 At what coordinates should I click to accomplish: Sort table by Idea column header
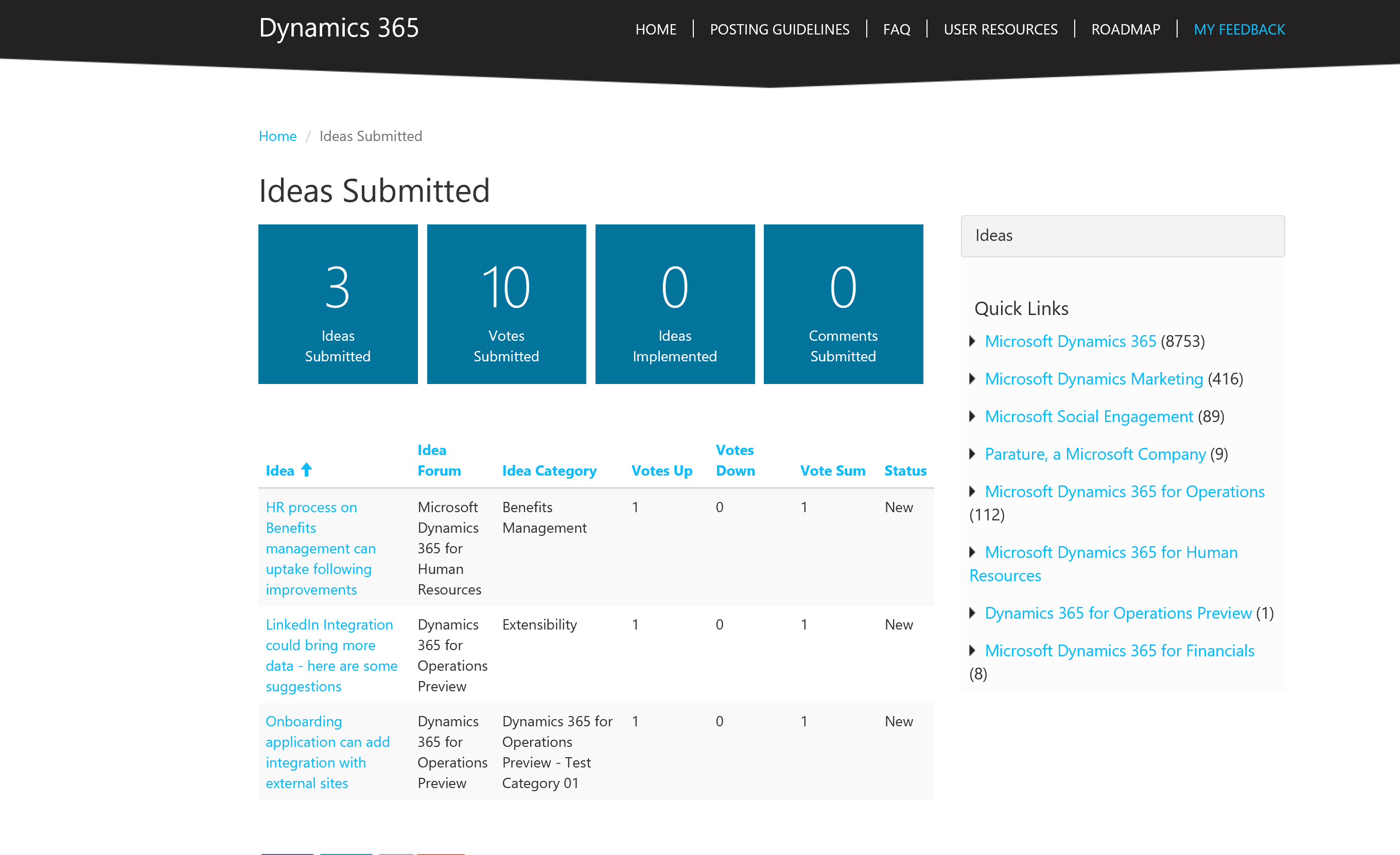[x=280, y=470]
